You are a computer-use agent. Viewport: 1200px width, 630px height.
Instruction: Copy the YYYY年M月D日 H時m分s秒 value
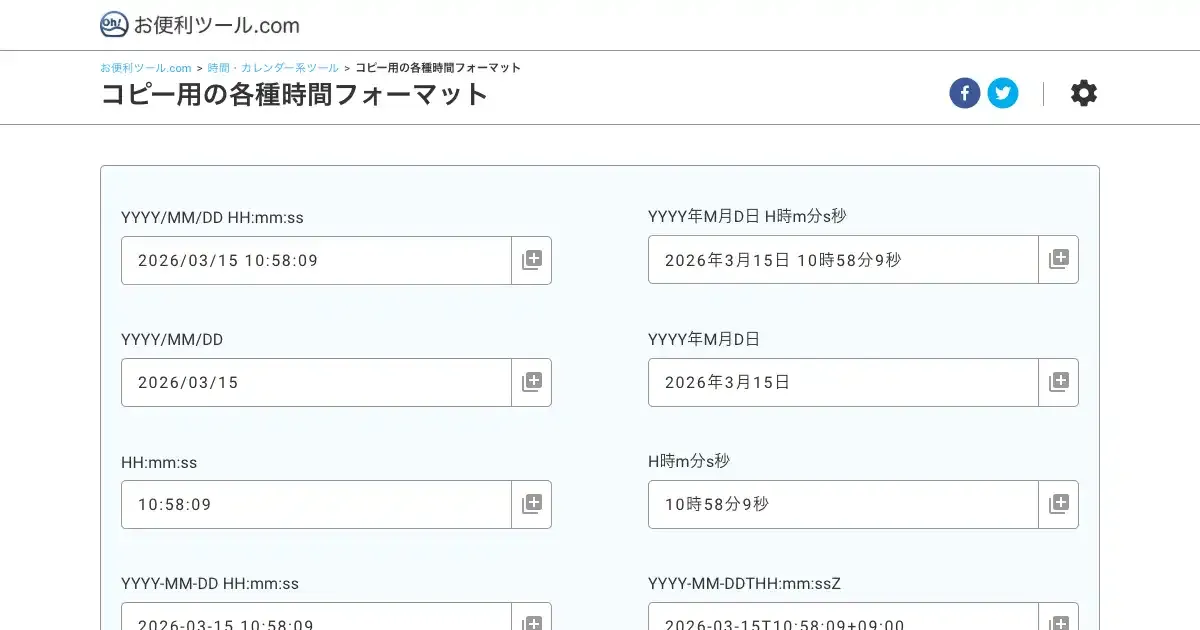[x=1058, y=259]
